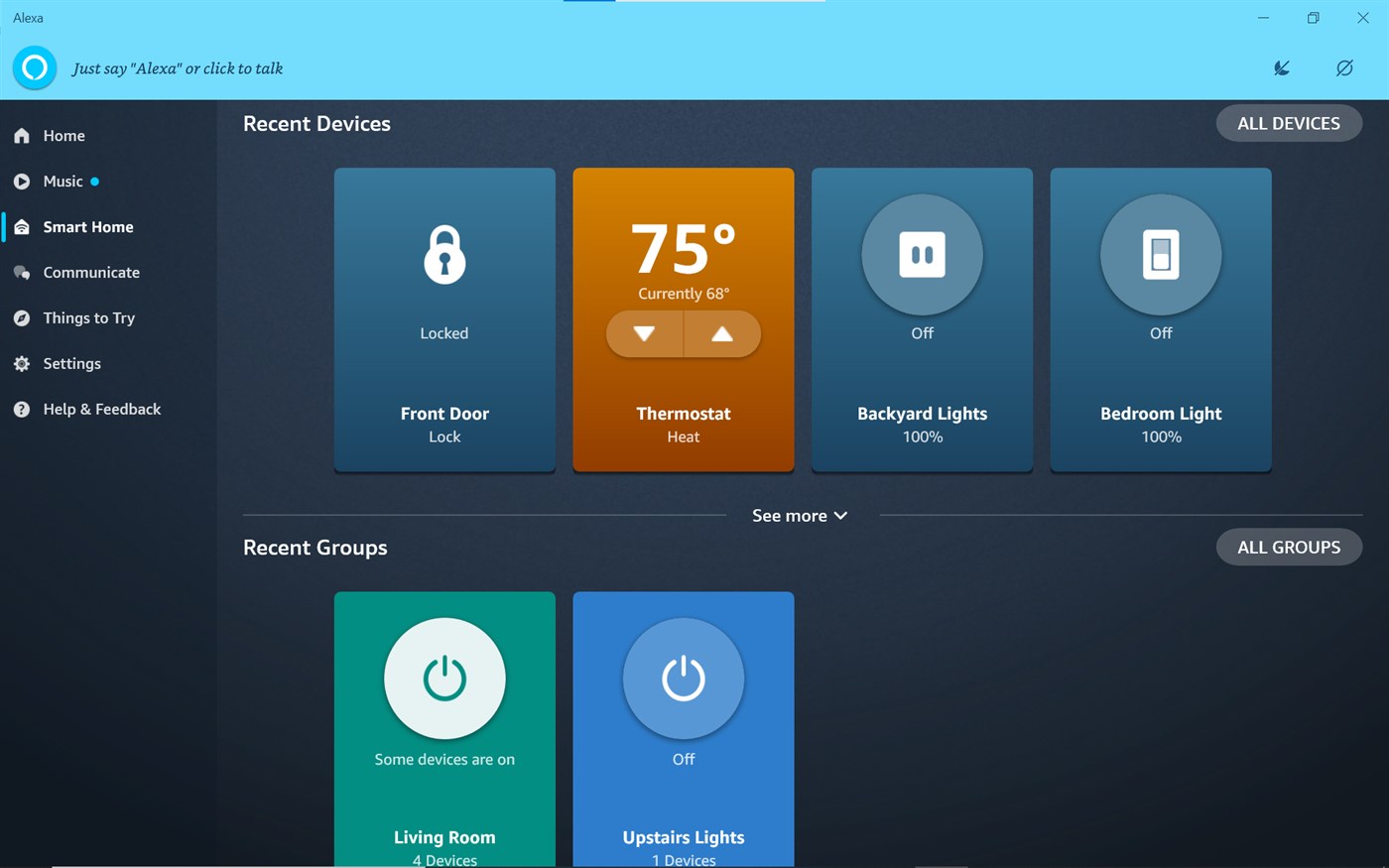Viewport: 1389px width, 868px height.
Task: Turn on the Bedroom Light switch
Action: [1160, 254]
